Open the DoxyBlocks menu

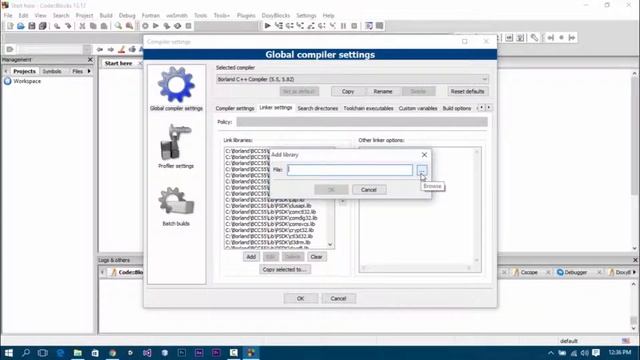coord(276,16)
